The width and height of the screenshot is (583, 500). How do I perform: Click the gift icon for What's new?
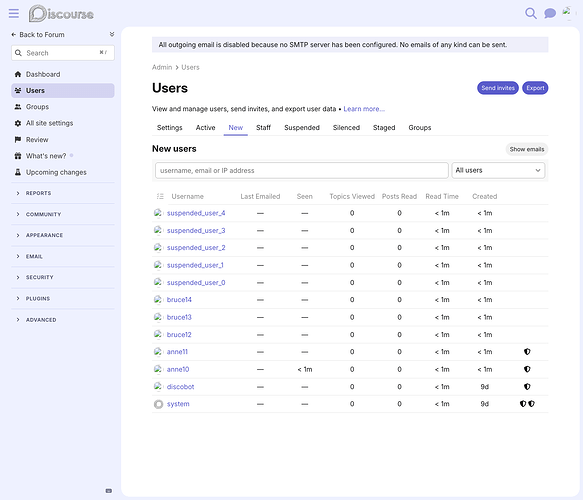(x=18, y=156)
